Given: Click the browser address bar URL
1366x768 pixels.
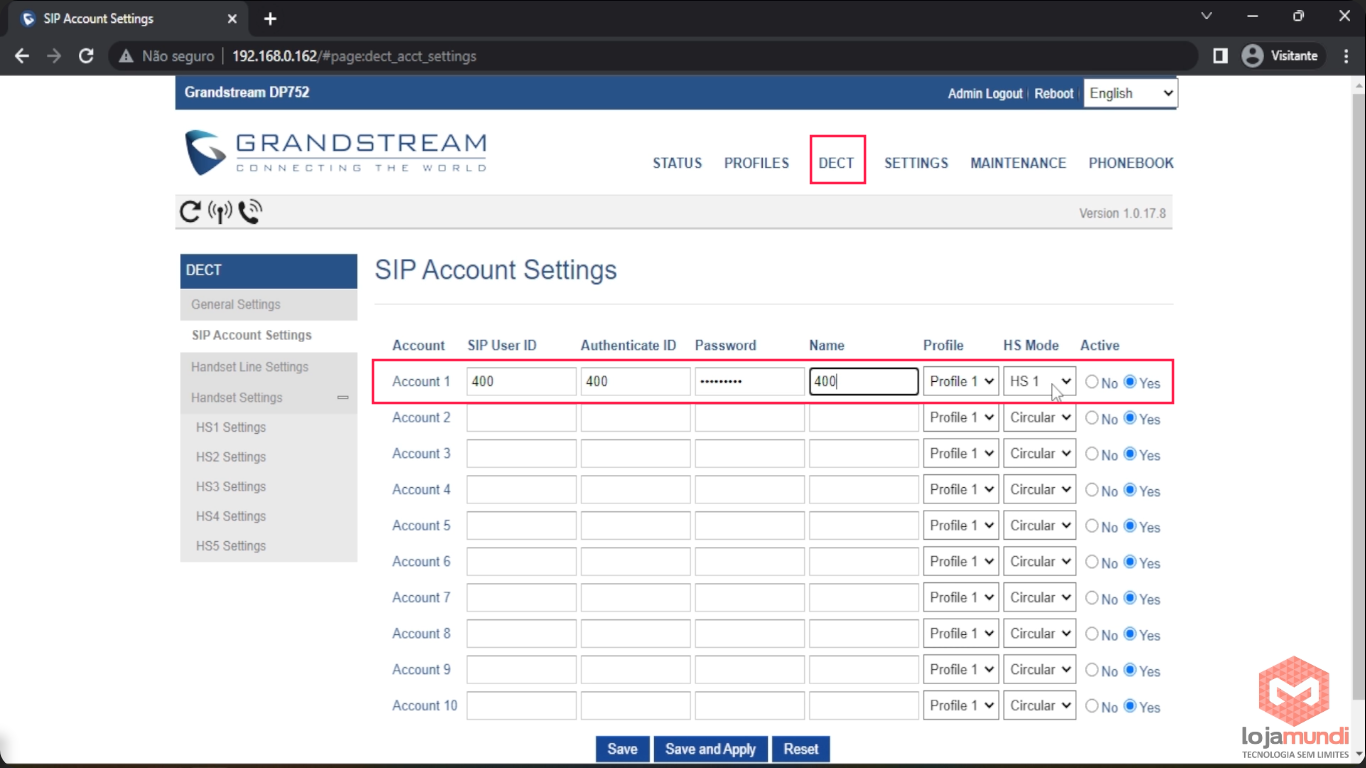Looking at the screenshot, I should click(354, 56).
